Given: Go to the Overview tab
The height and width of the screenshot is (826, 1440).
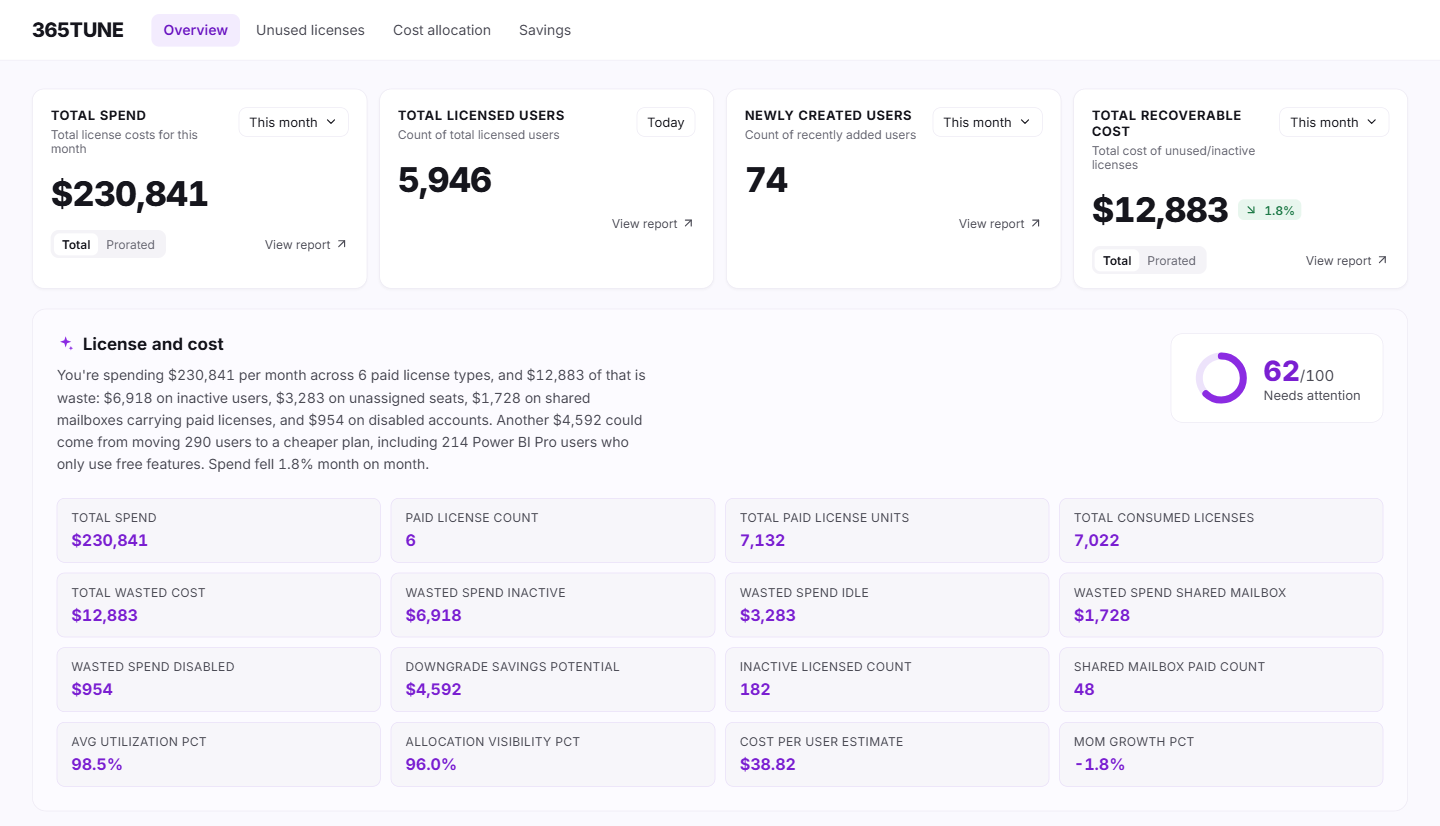Looking at the screenshot, I should (x=196, y=30).
